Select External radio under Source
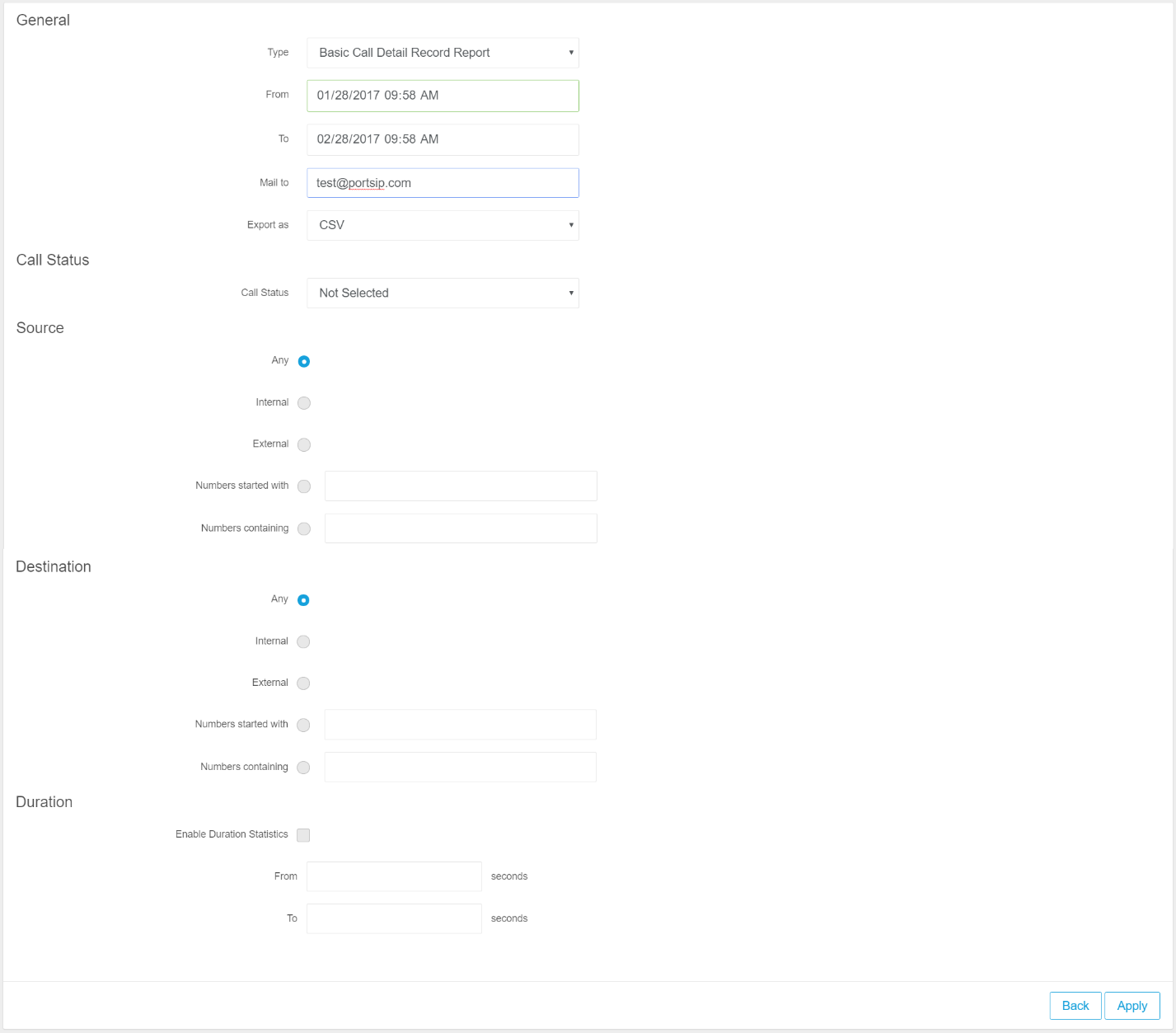The width and height of the screenshot is (1176, 1033). coord(304,444)
